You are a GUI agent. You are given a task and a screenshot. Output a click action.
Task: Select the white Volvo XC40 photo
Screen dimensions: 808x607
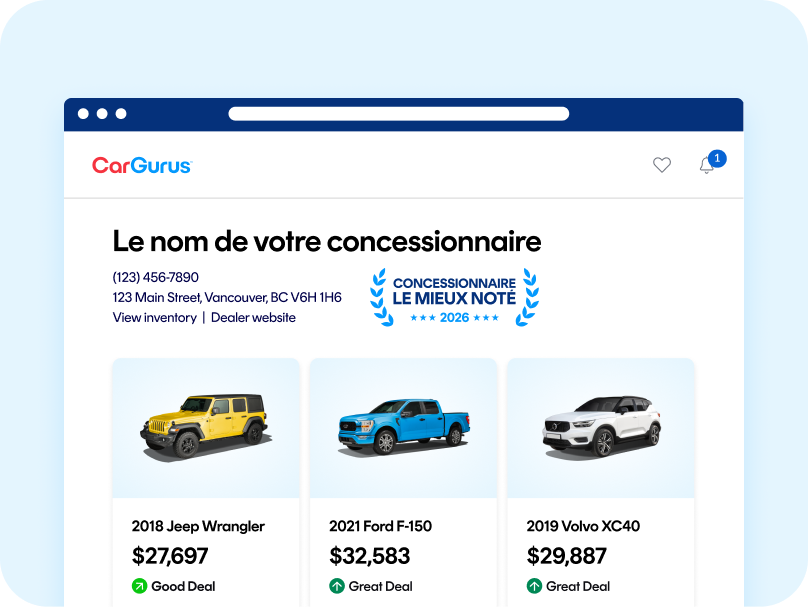(601, 426)
